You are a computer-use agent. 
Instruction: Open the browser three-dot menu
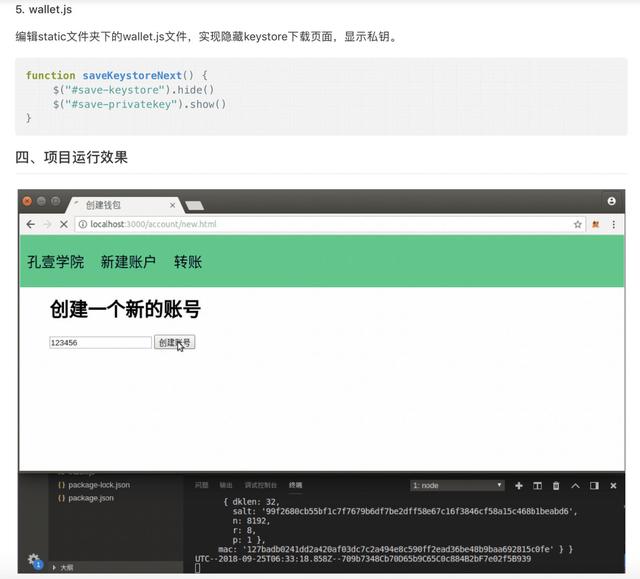[x=613, y=224]
